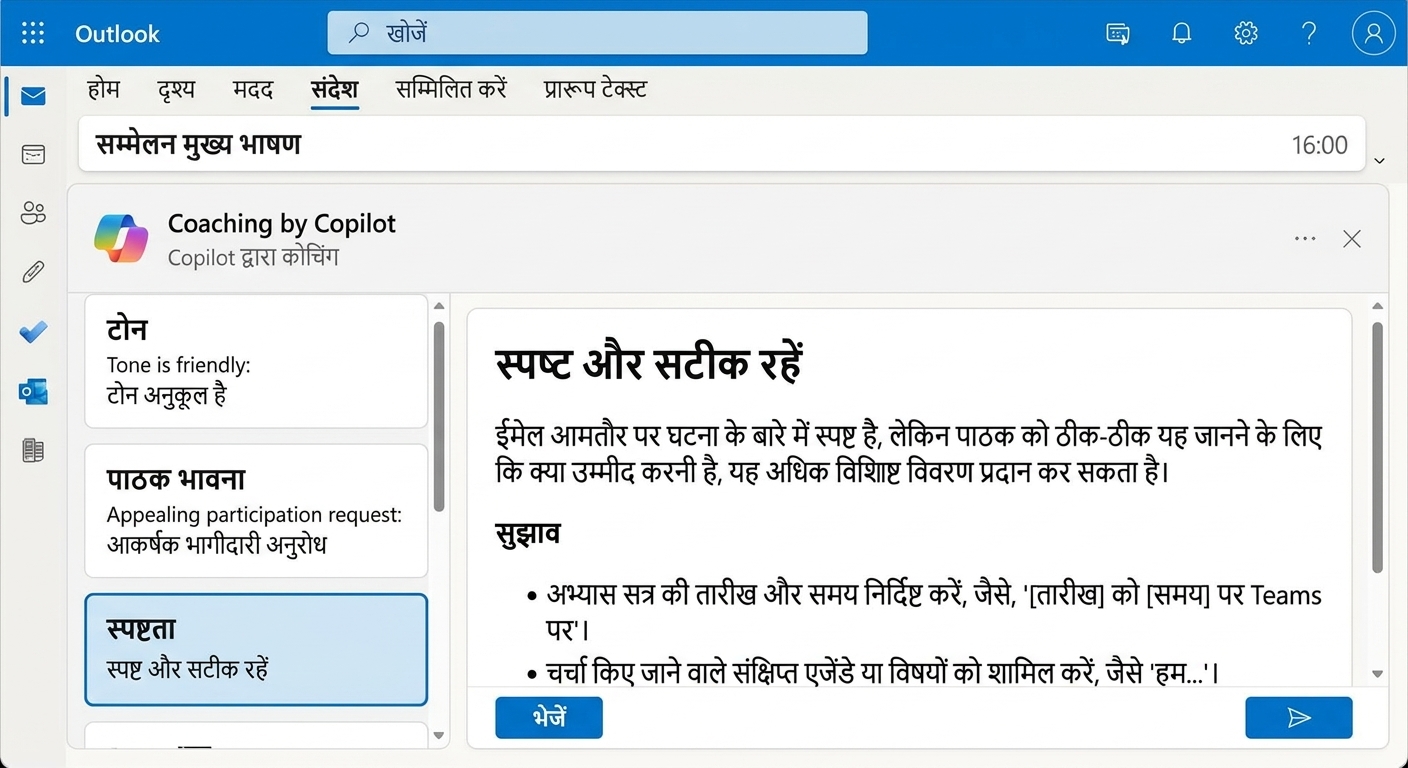Image resolution: width=1408 pixels, height=768 pixels.
Task: Open the सम्मिलित करें tab
Action: click(x=451, y=89)
